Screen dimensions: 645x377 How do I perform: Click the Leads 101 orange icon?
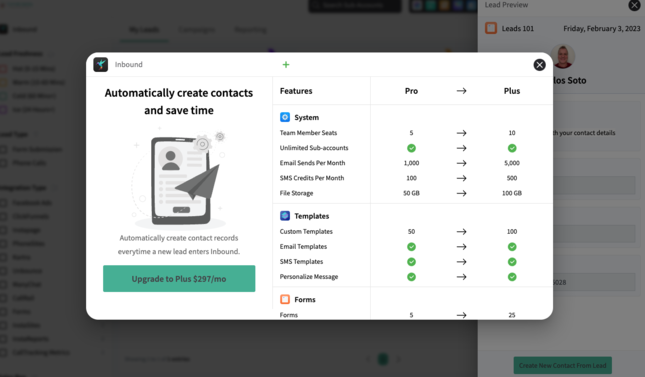pyautogui.click(x=491, y=28)
